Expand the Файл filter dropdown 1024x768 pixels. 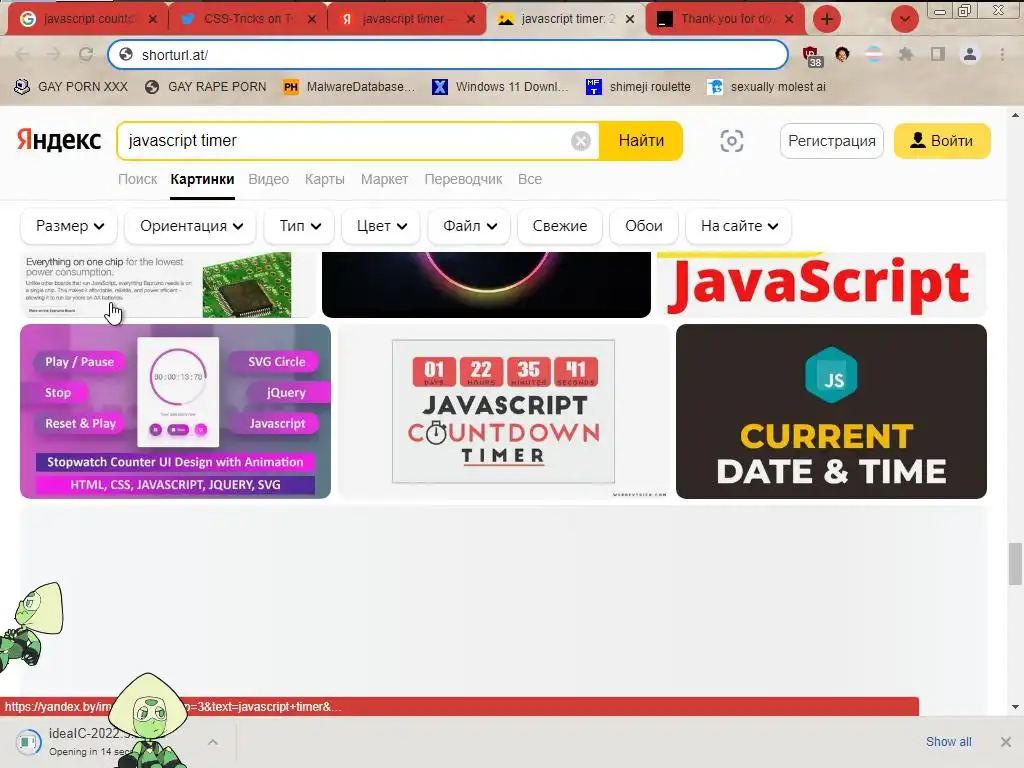[469, 226]
